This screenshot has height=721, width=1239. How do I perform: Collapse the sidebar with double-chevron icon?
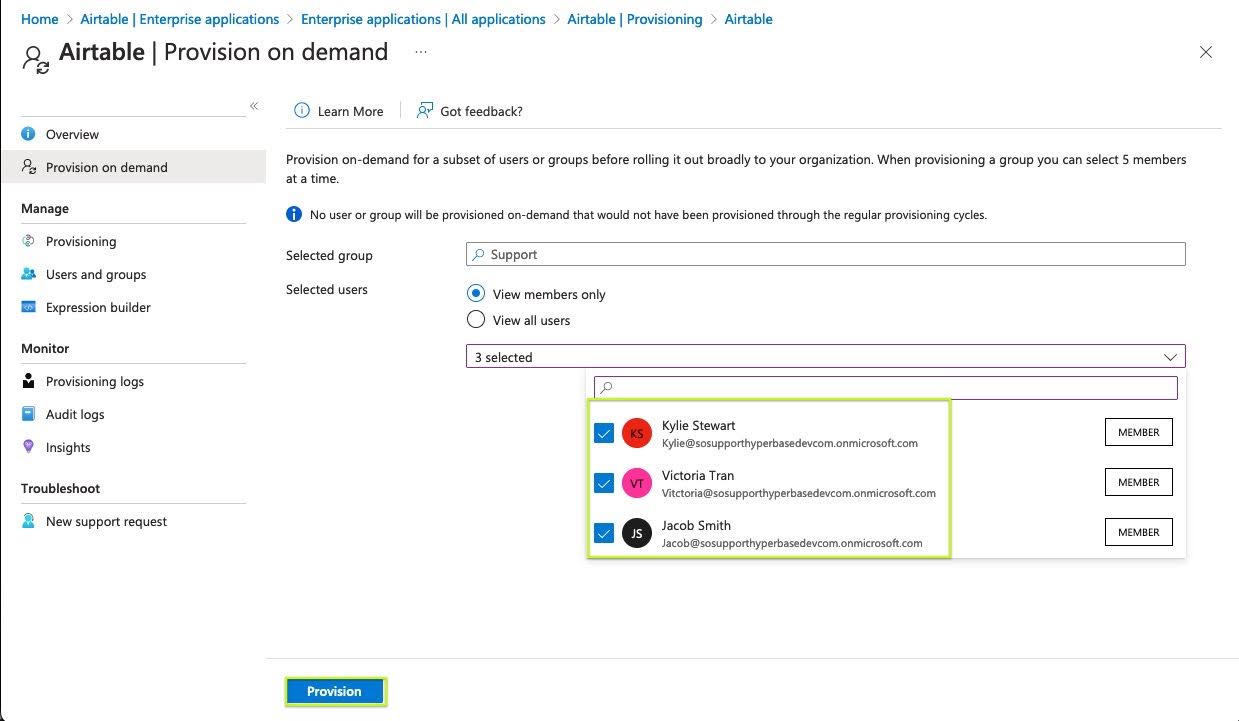point(254,106)
